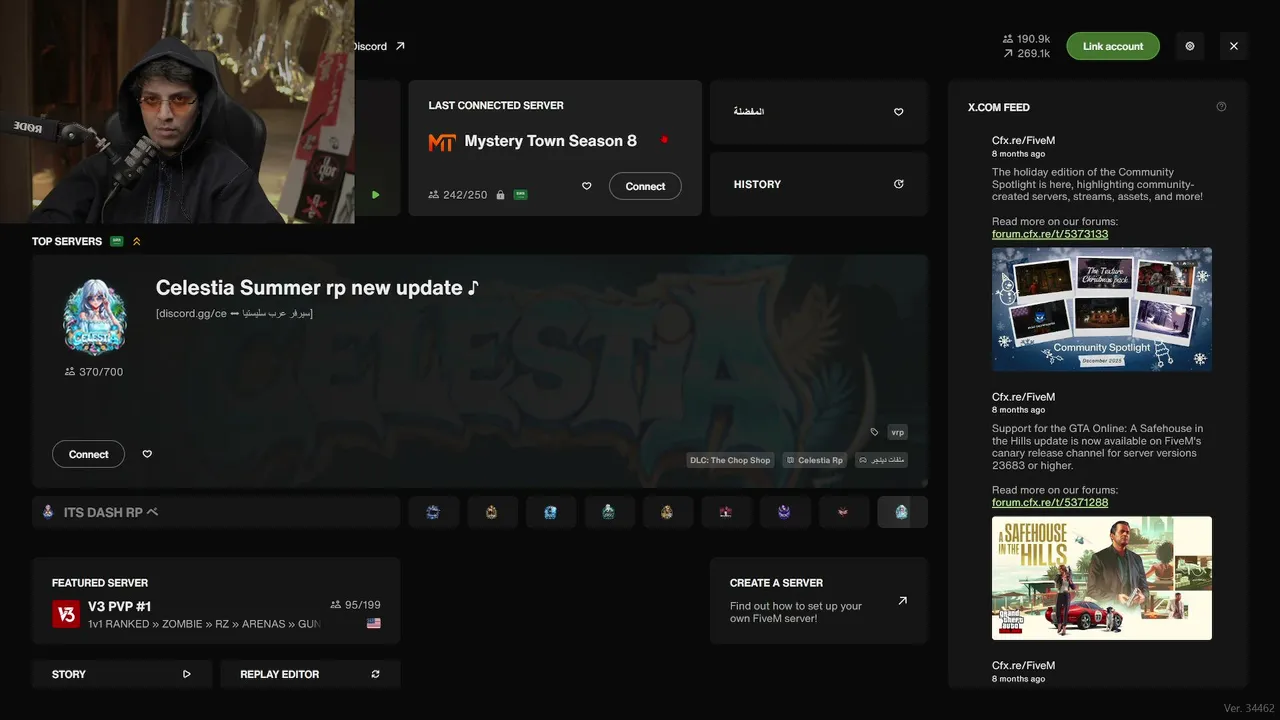The image size is (1280, 720).
Task: Click the help icon in X.COM FEED
Action: pos(1221,107)
